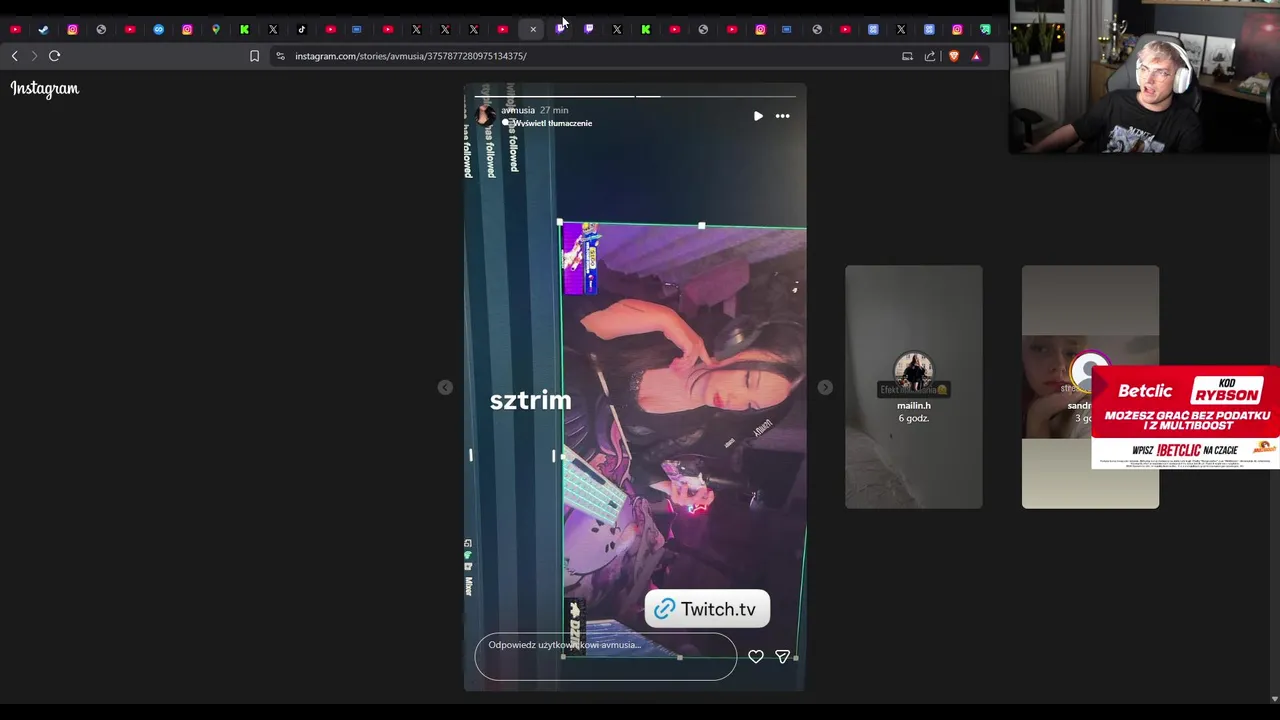This screenshot has width=1280, height=720.
Task: Open the Brave Rewards triangle icon
Action: pyautogui.click(x=976, y=56)
